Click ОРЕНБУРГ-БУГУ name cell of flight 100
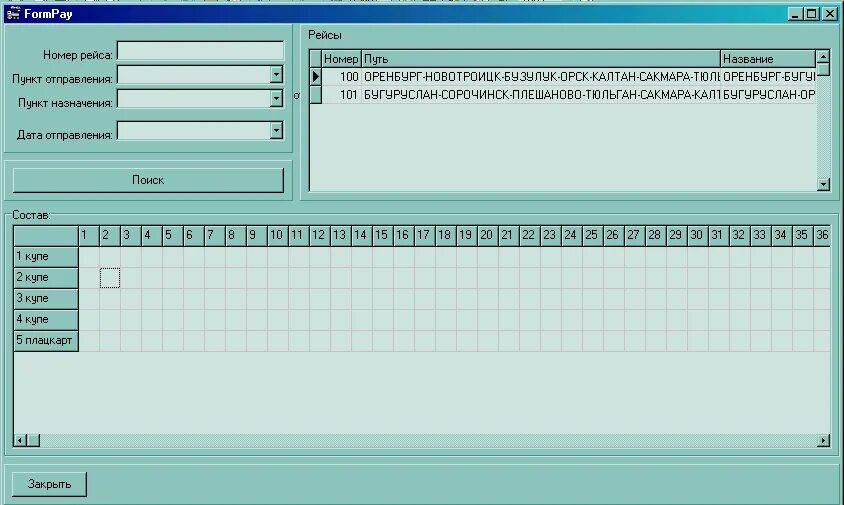The width and height of the screenshot is (844, 505). click(x=768, y=76)
